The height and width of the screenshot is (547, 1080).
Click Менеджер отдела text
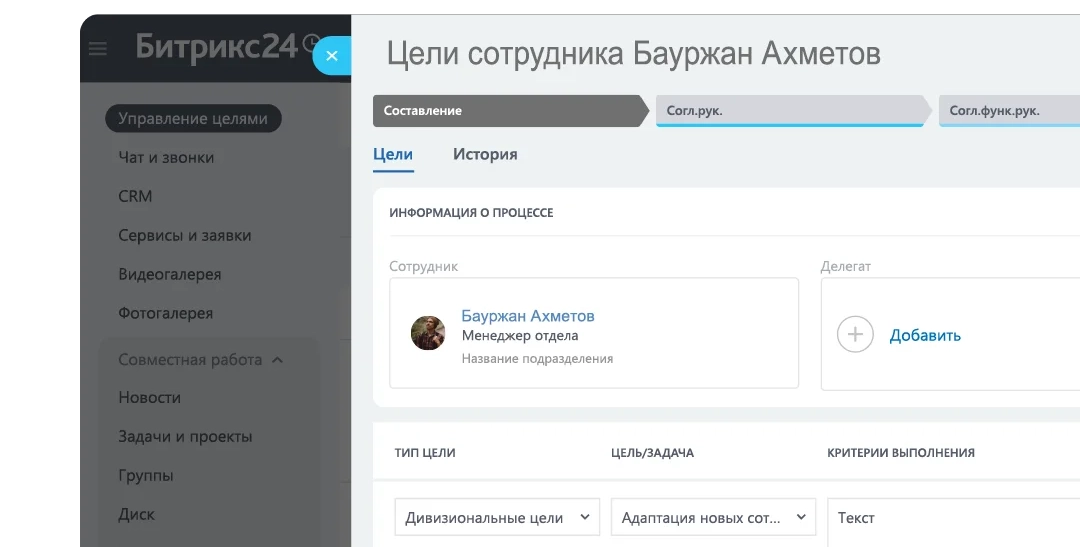[520, 336]
